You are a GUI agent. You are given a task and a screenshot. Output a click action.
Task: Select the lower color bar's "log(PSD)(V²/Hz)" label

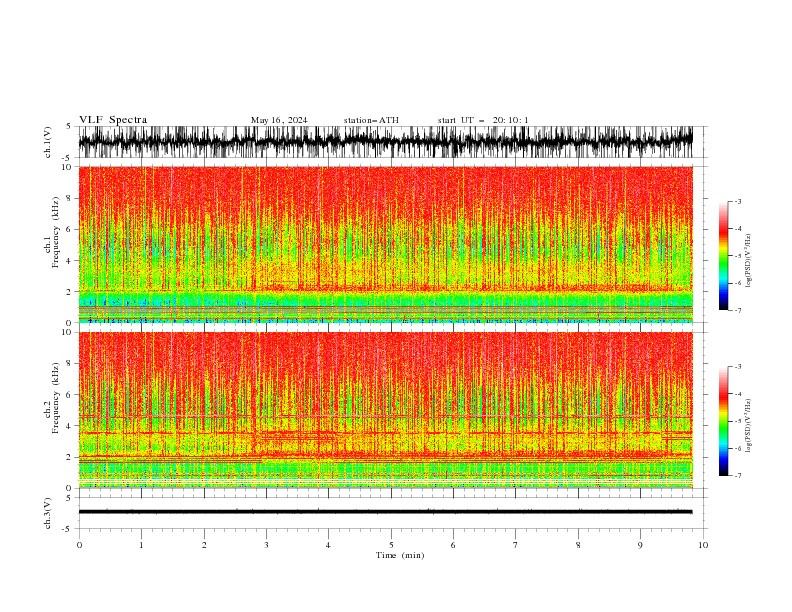click(x=749, y=426)
